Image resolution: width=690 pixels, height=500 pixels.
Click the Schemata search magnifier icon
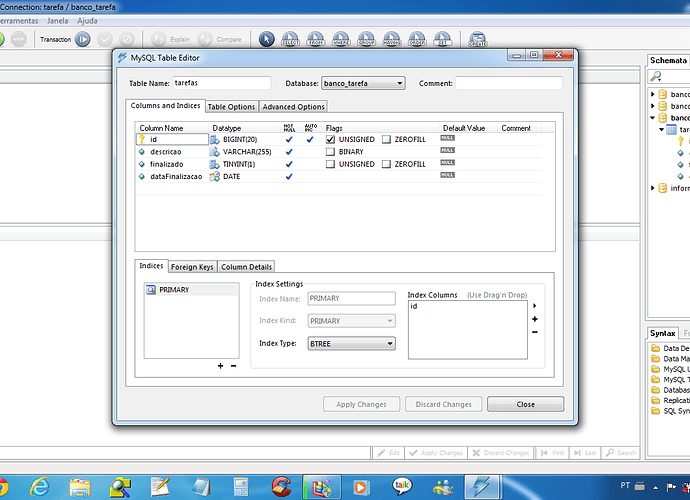pyautogui.click(x=656, y=76)
